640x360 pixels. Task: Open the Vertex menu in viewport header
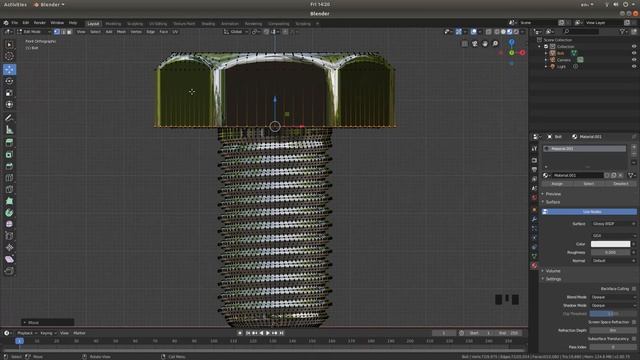[x=136, y=31]
